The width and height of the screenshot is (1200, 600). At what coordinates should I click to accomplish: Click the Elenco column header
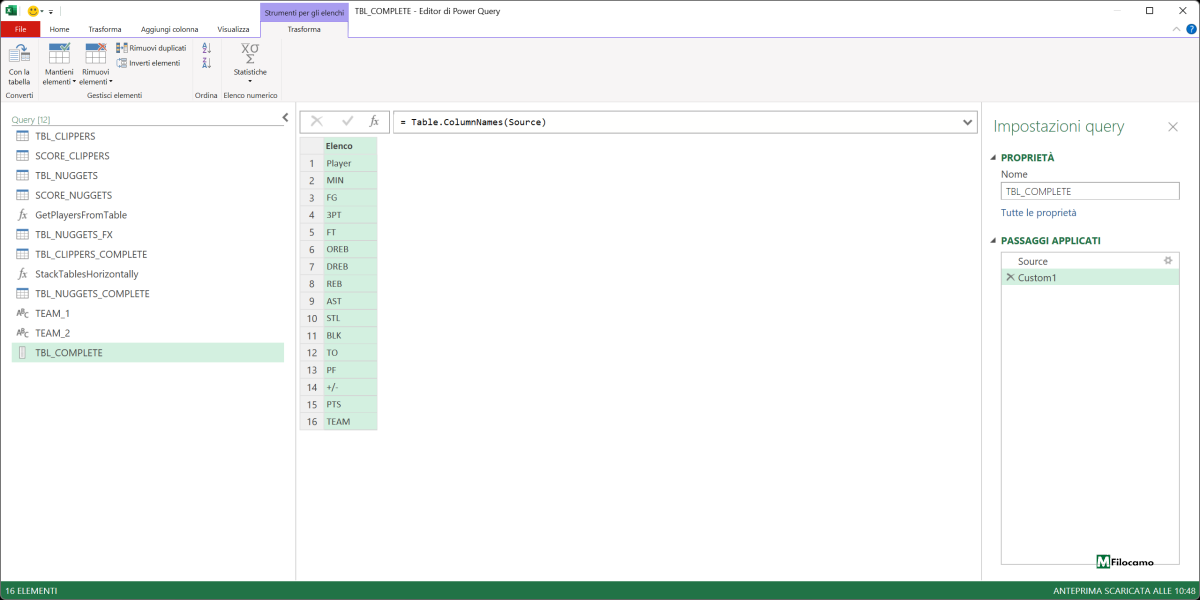coord(350,146)
